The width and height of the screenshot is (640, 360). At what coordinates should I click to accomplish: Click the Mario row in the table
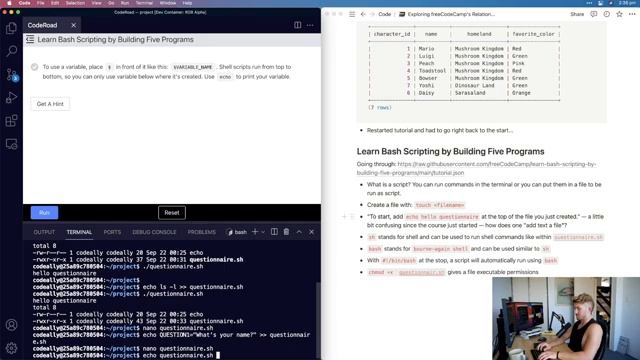[x=464, y=49]
